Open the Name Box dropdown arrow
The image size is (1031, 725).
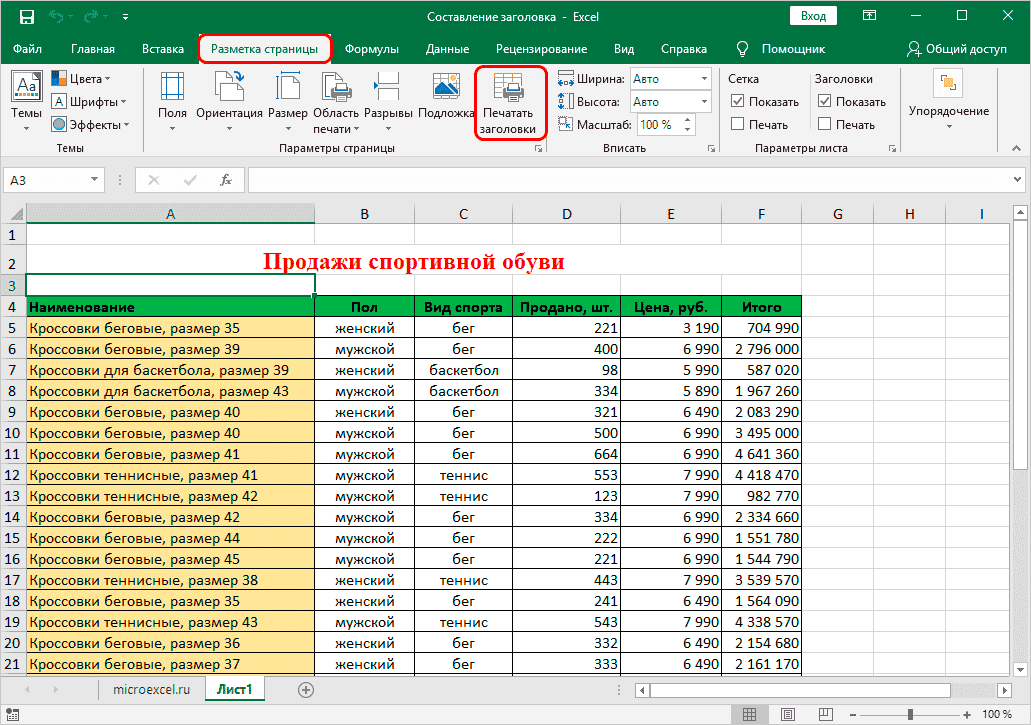(96, 180)
